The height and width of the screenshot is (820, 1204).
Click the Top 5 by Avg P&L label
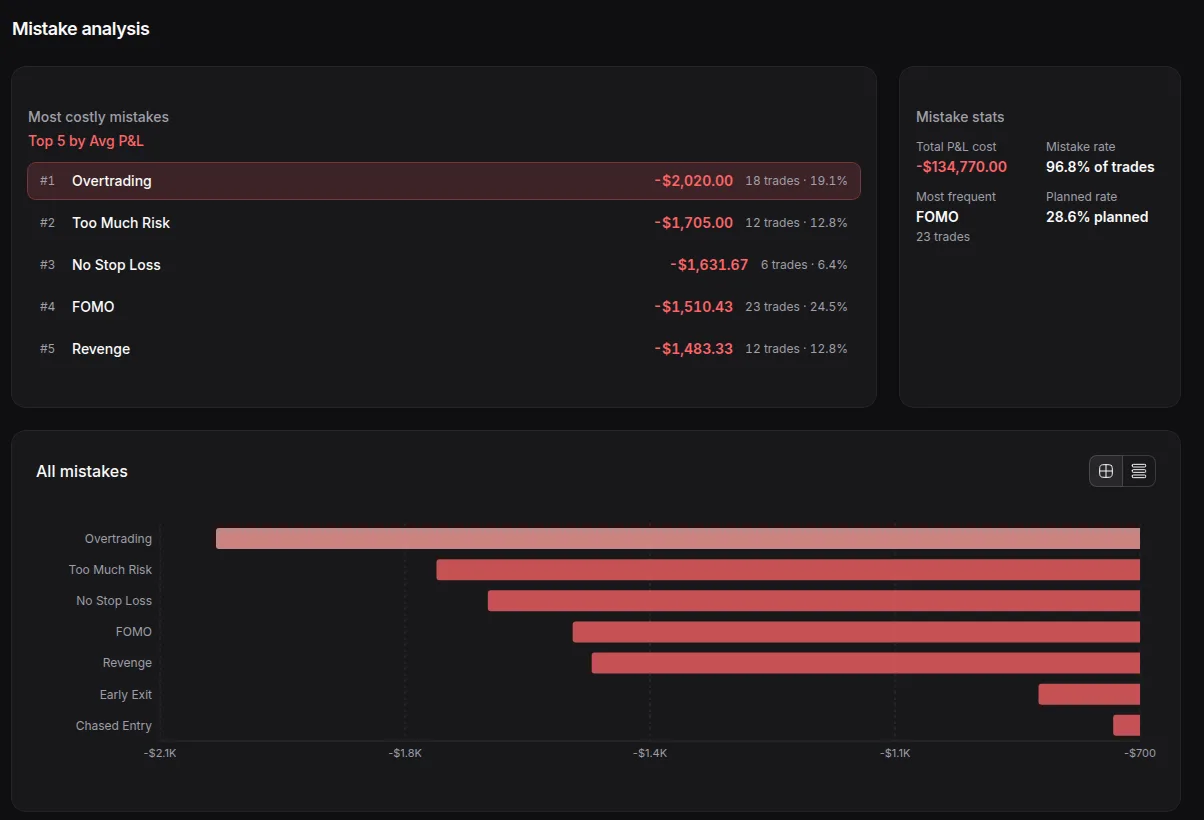(x=86, y=141)
